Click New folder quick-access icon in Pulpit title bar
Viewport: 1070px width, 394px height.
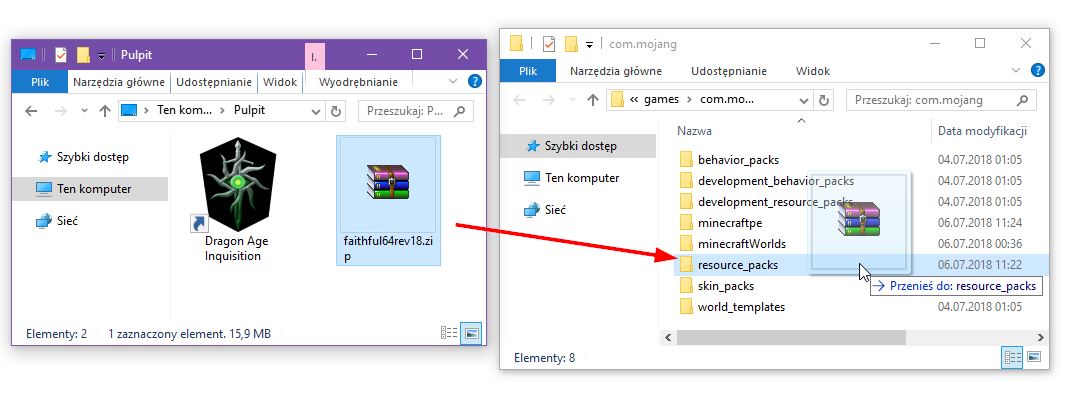[83, 55]
